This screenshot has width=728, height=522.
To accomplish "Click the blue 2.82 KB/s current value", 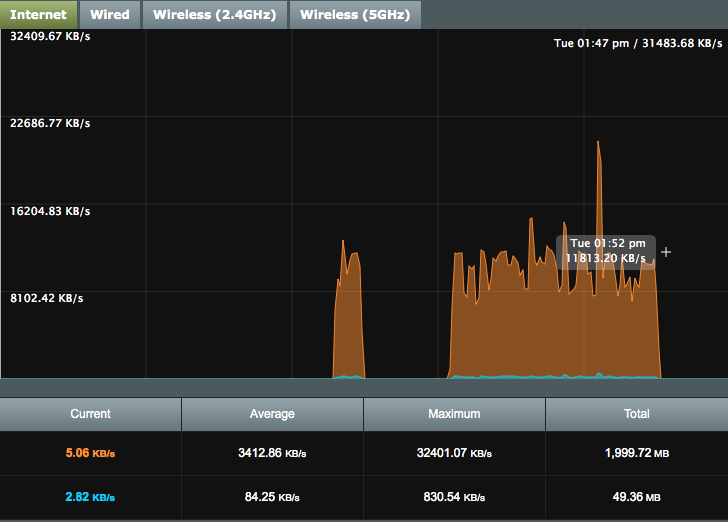I will coord(90,497).
